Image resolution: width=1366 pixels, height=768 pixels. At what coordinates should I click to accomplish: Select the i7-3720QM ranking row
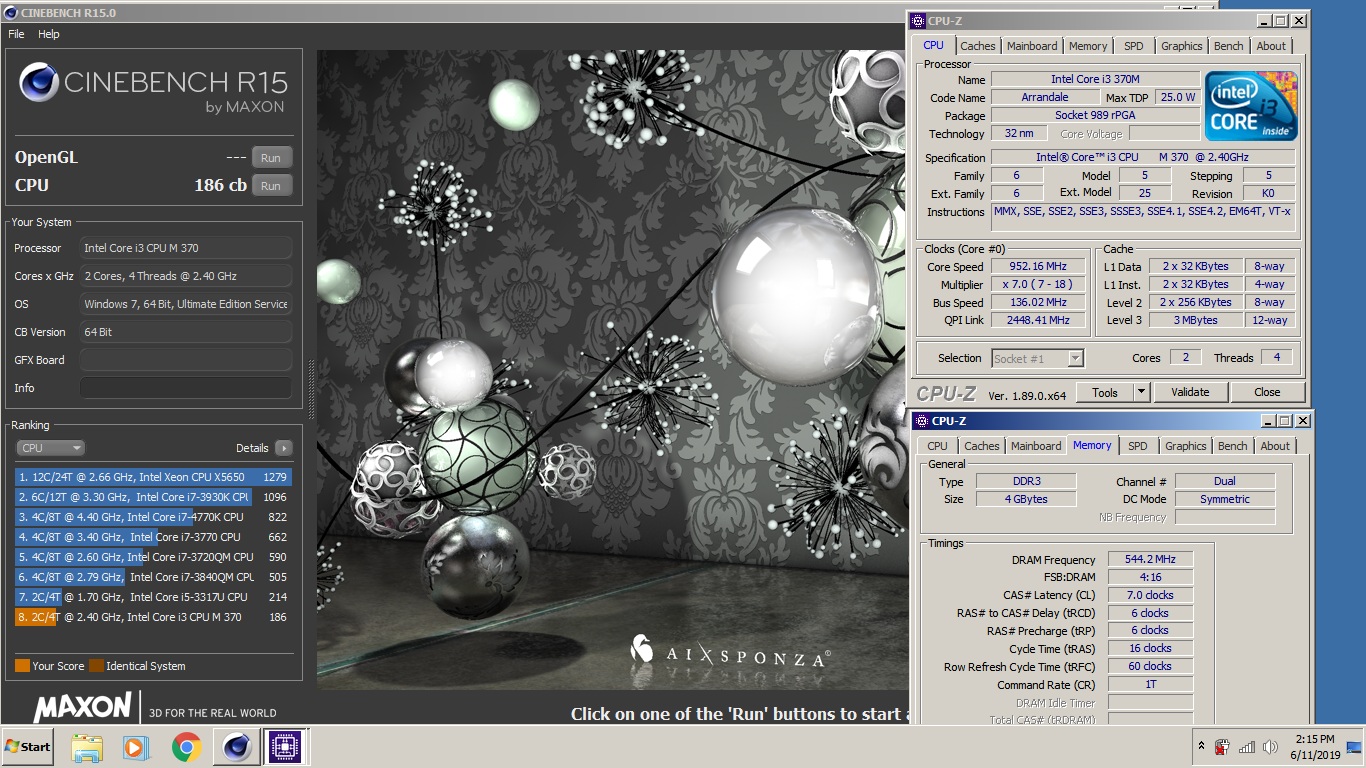[x=153, y=557]
